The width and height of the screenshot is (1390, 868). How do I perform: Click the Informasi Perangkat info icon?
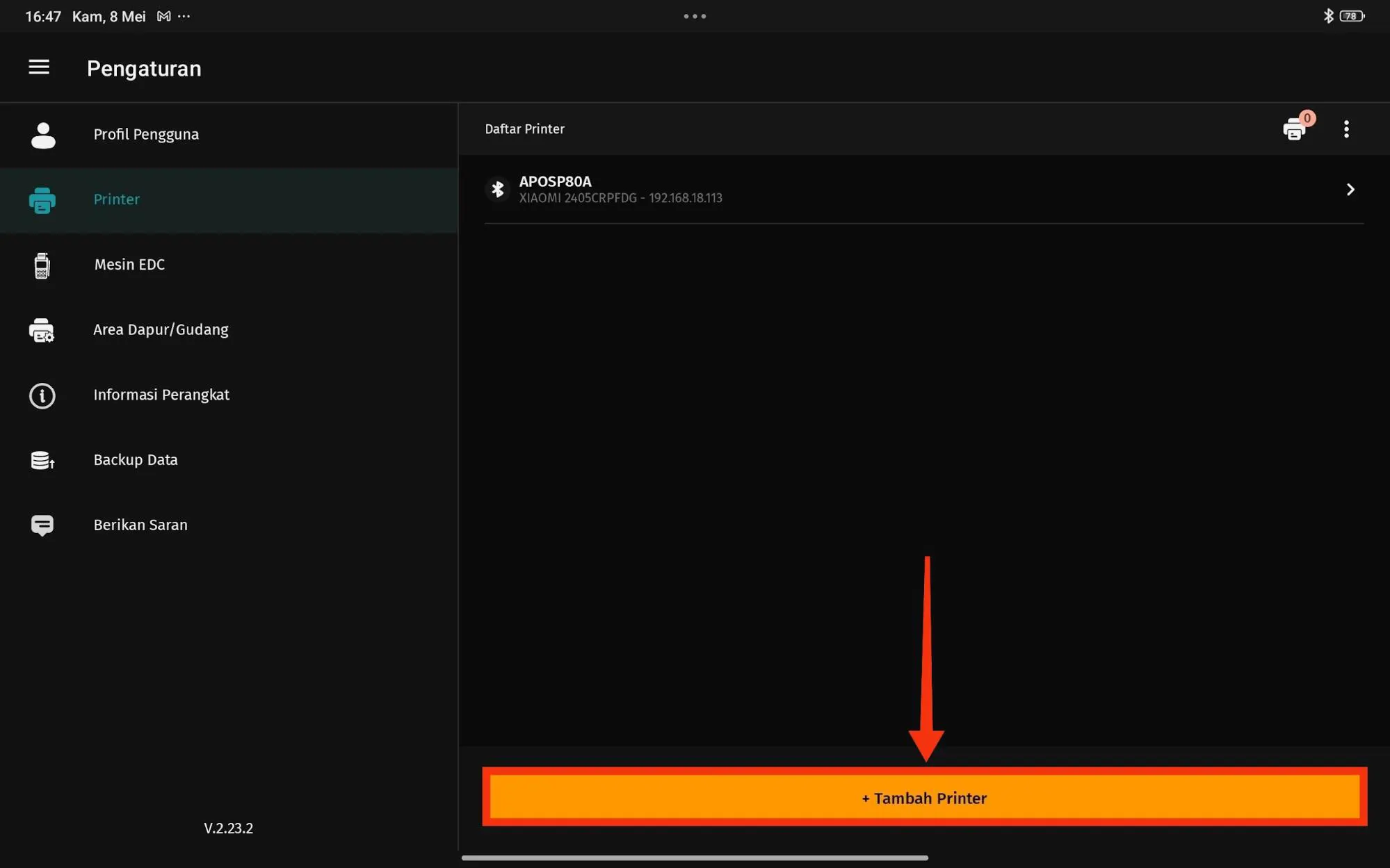(x=42, y=395)
